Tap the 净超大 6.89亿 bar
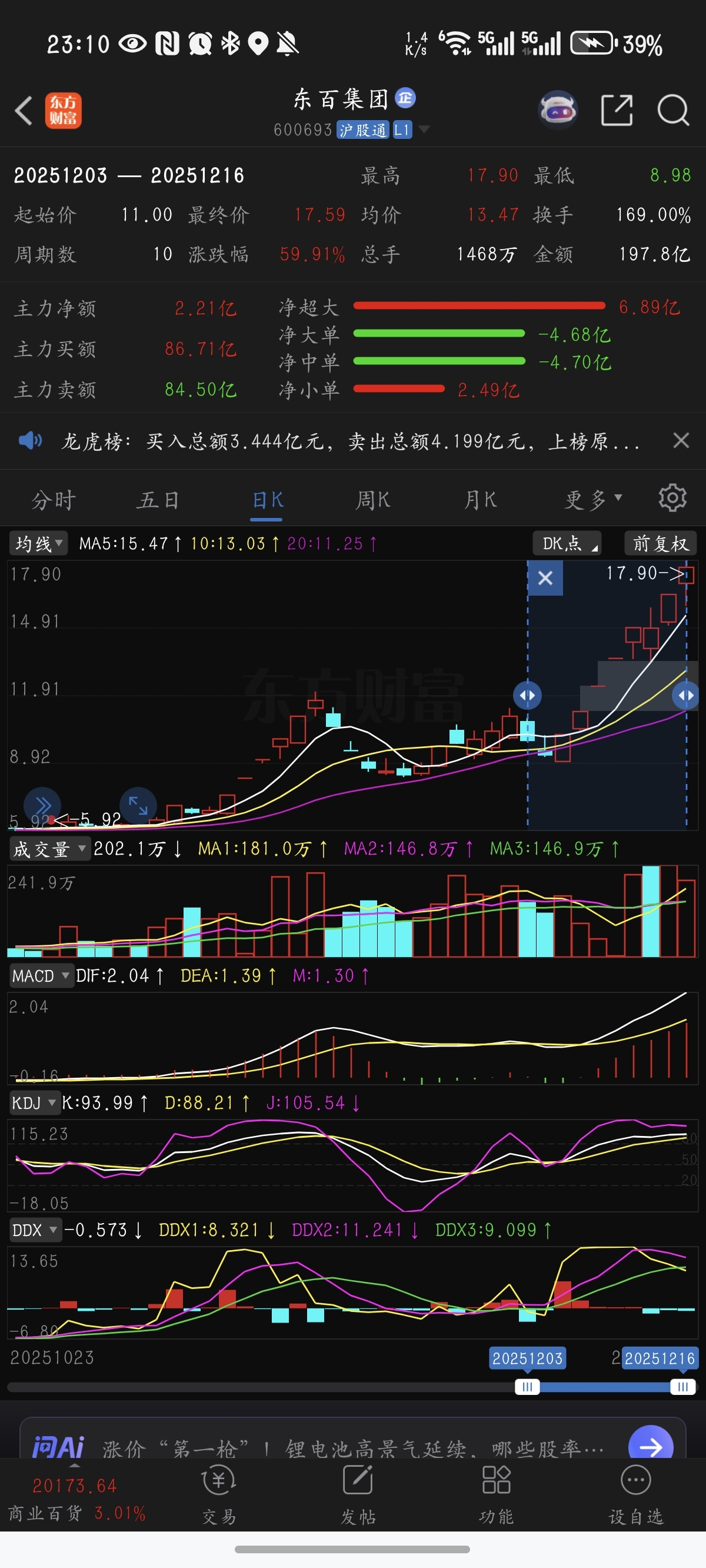This screenshot has height=1568, width=706. (x=479, y=306)
